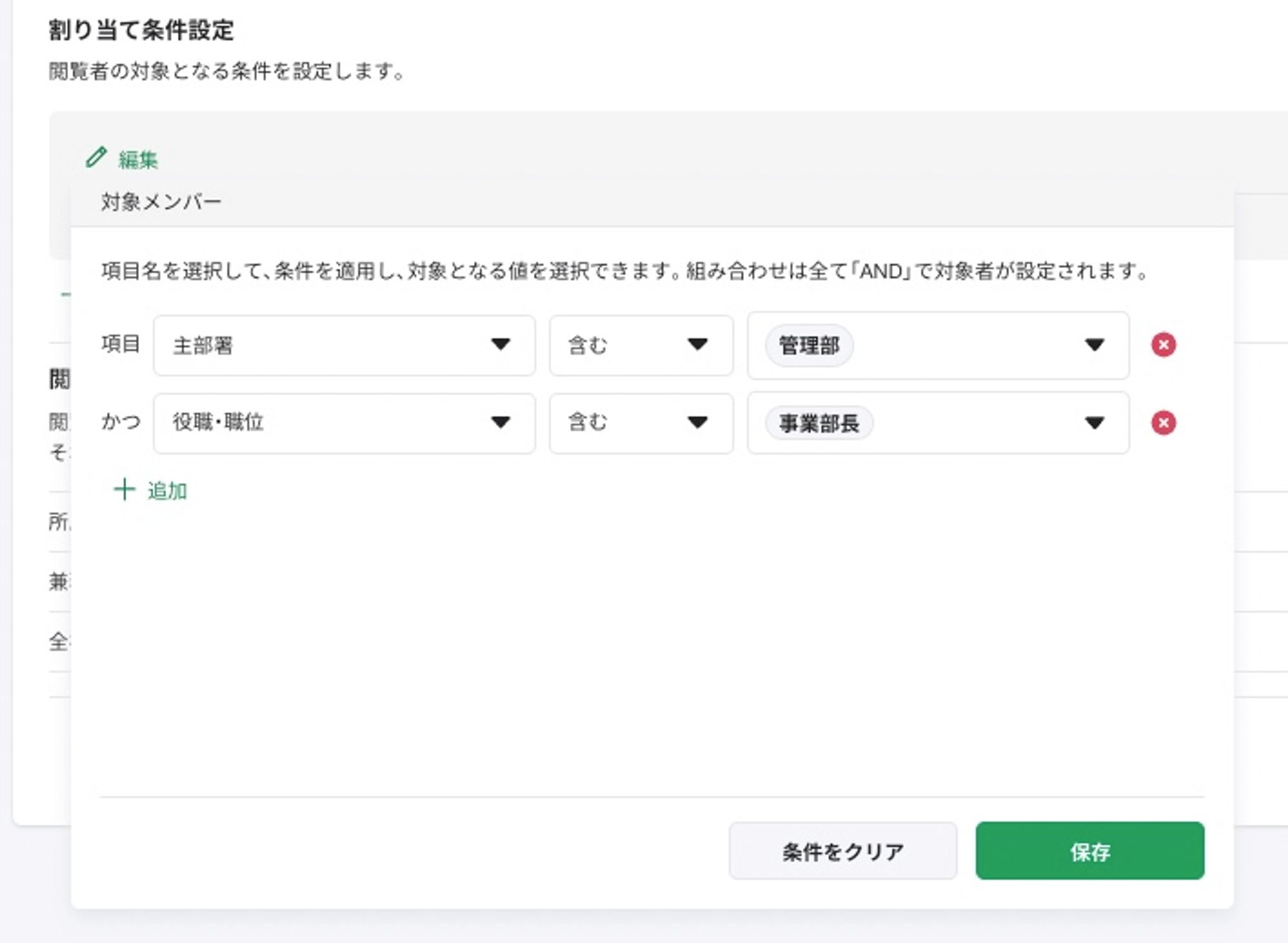Open the 含む dropdown in the かつ row
This screenshot has width=1288, height=943.
pyautogui.click(x=641, y=423)
